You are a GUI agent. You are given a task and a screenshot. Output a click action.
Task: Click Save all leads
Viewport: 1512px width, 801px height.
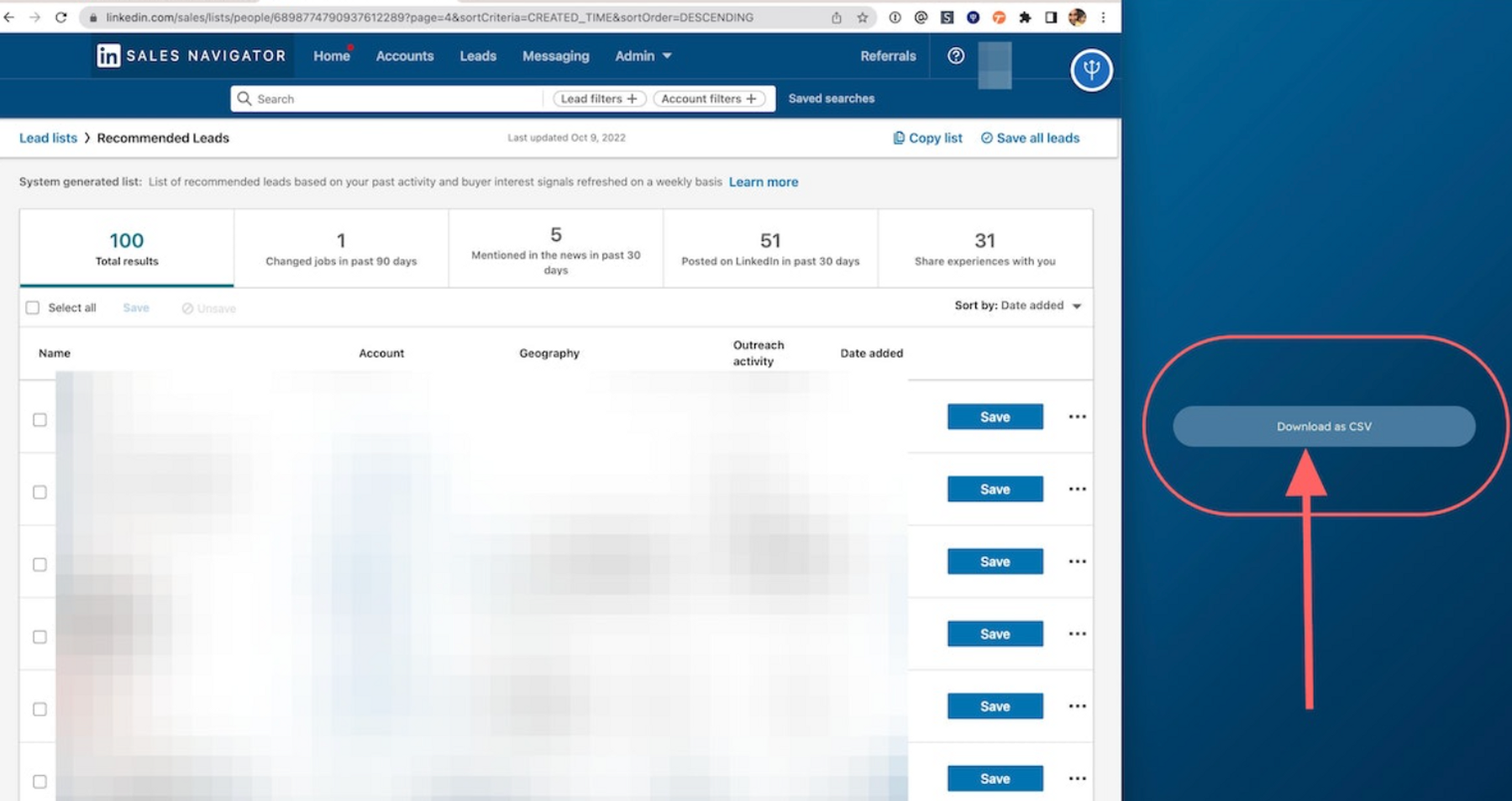(x=1030, y=138)
